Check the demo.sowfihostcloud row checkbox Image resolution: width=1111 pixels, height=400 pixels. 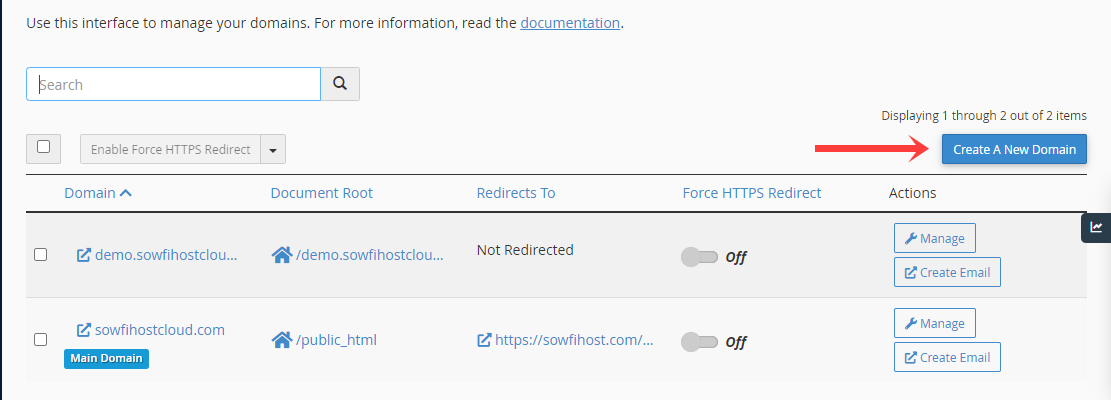41,255
